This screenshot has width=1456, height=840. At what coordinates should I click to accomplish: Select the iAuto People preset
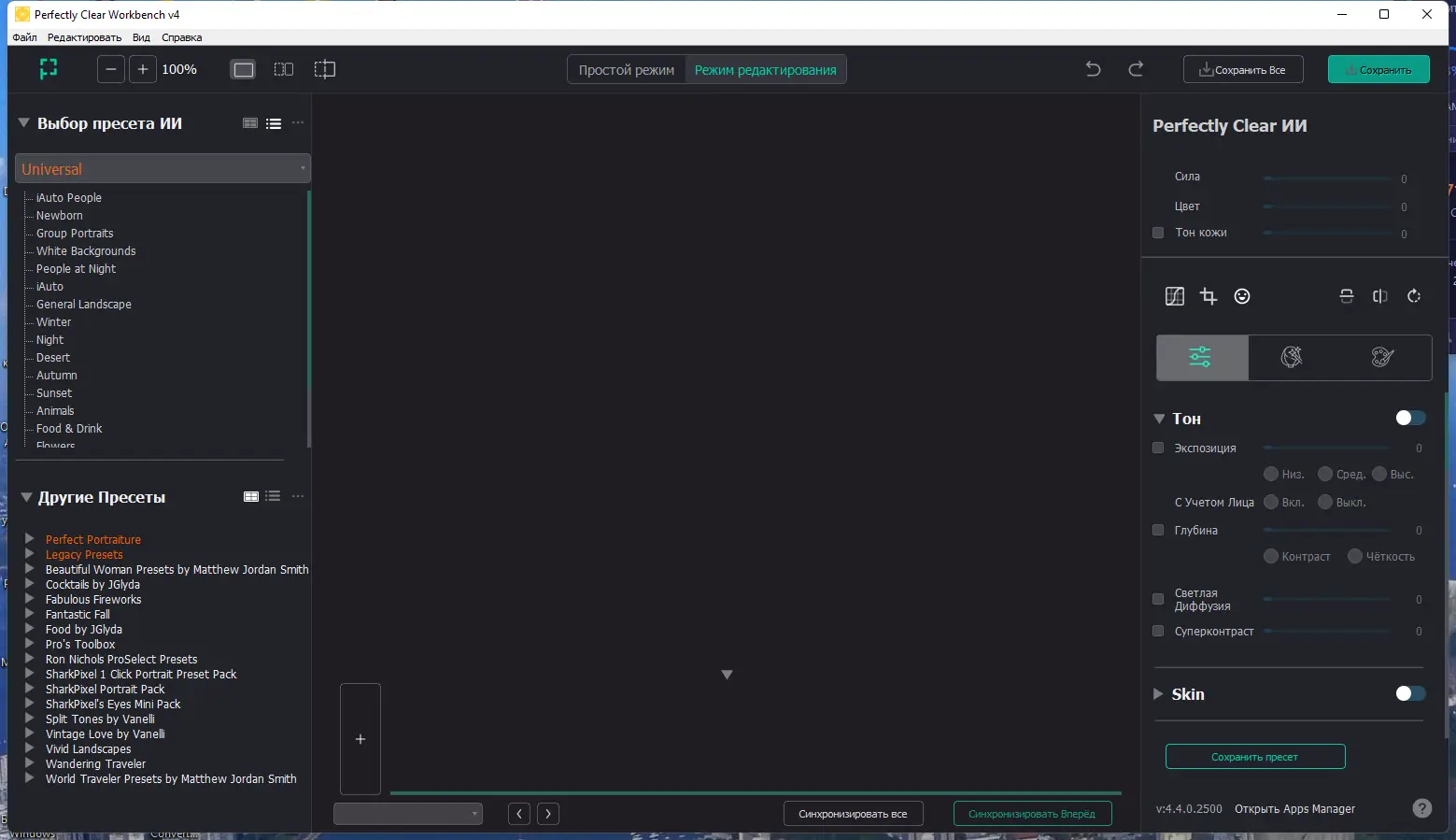[x=69, y=198]
